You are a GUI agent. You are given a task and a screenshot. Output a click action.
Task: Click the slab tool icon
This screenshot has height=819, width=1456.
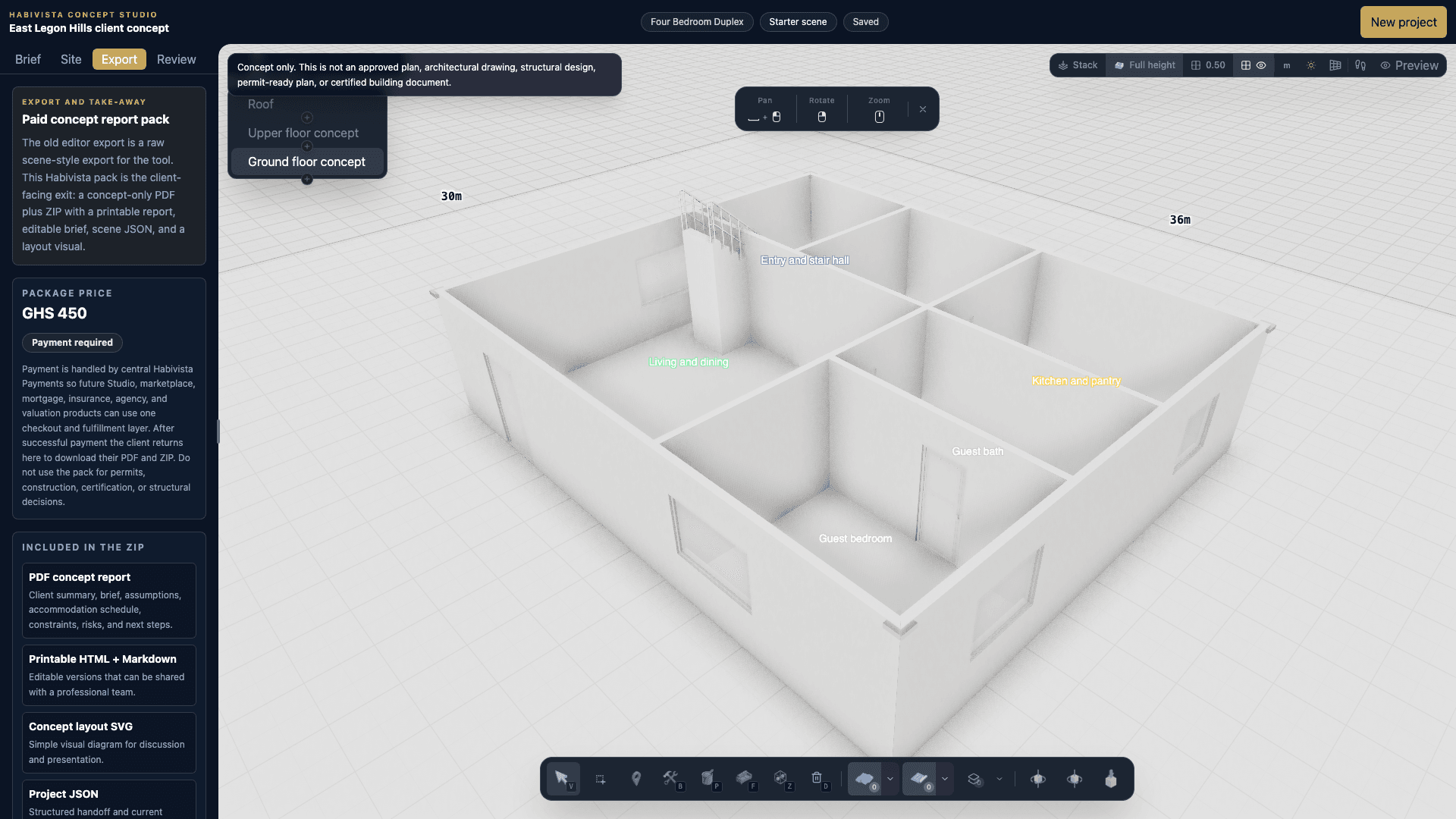tap(864, 779)
